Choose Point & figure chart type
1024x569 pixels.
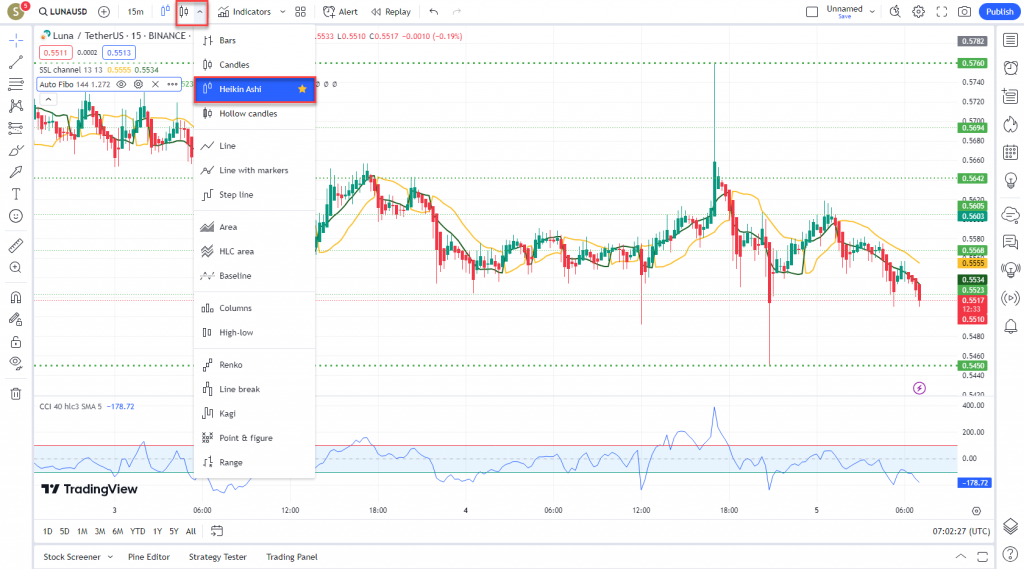(255, 438)
